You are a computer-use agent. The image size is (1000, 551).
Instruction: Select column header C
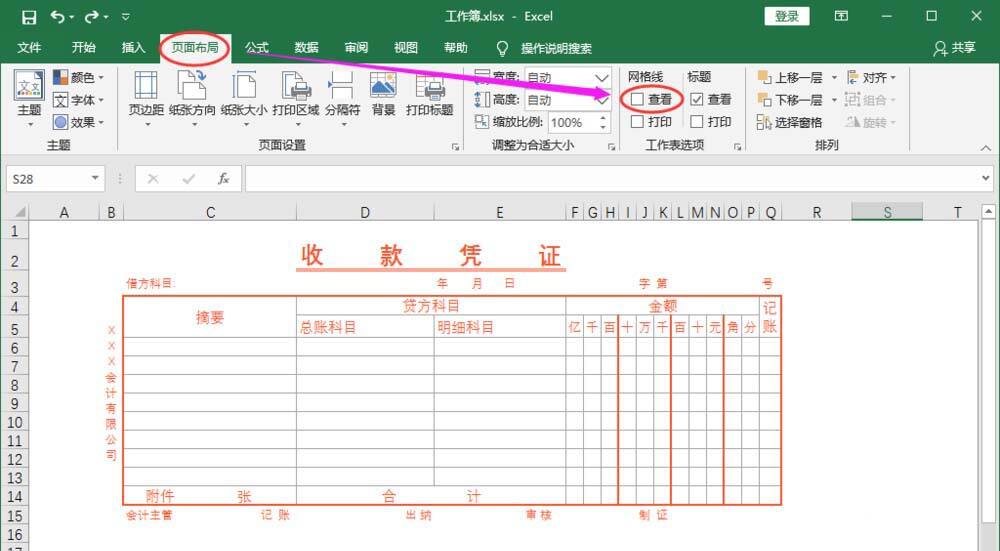click(210, 212)
